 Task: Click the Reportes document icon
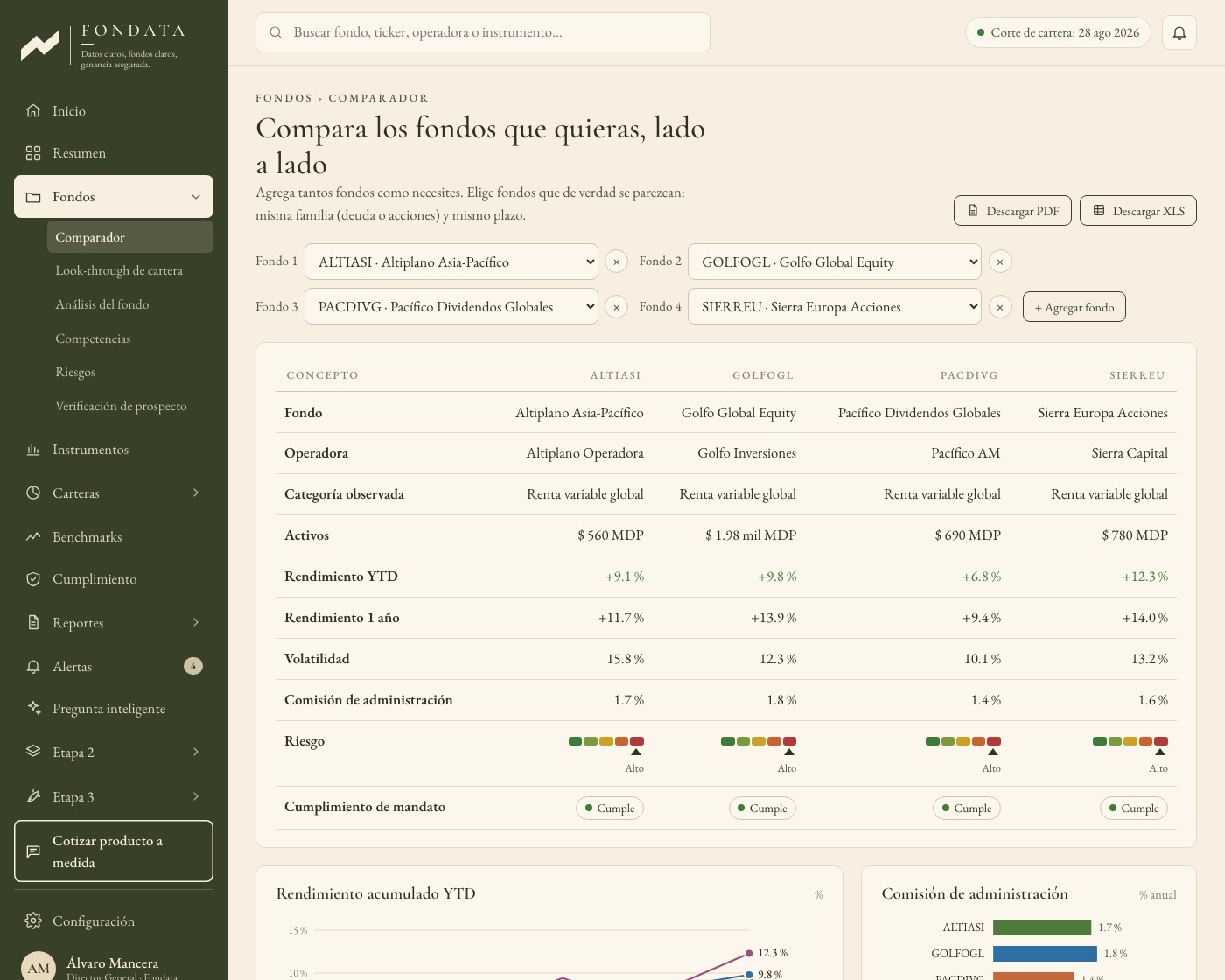tap(33, 622)
